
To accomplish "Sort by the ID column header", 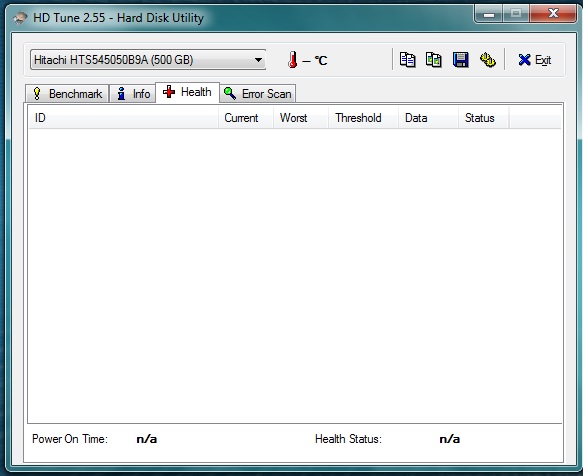I will tap(123, 118).
